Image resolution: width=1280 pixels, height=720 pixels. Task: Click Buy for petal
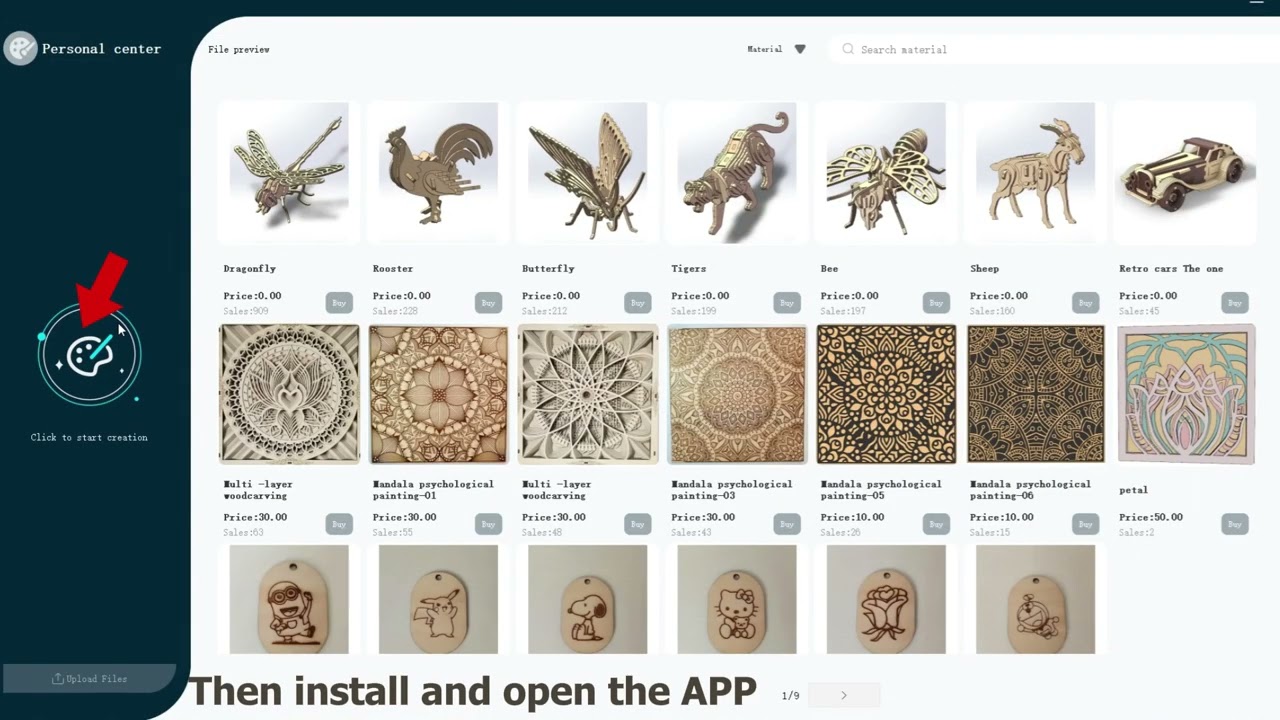click(x=1235, y=524)
